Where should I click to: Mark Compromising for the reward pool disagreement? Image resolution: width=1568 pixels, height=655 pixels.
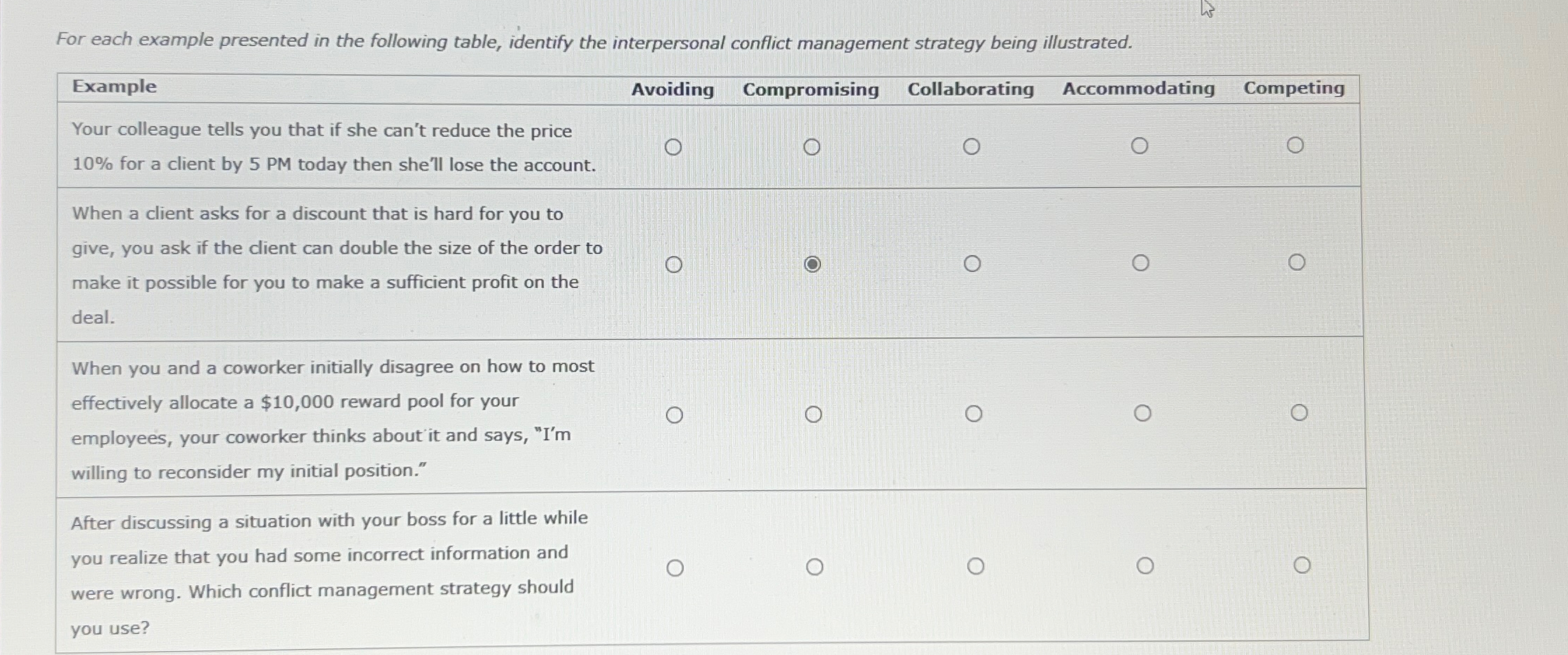coord(814,414)
